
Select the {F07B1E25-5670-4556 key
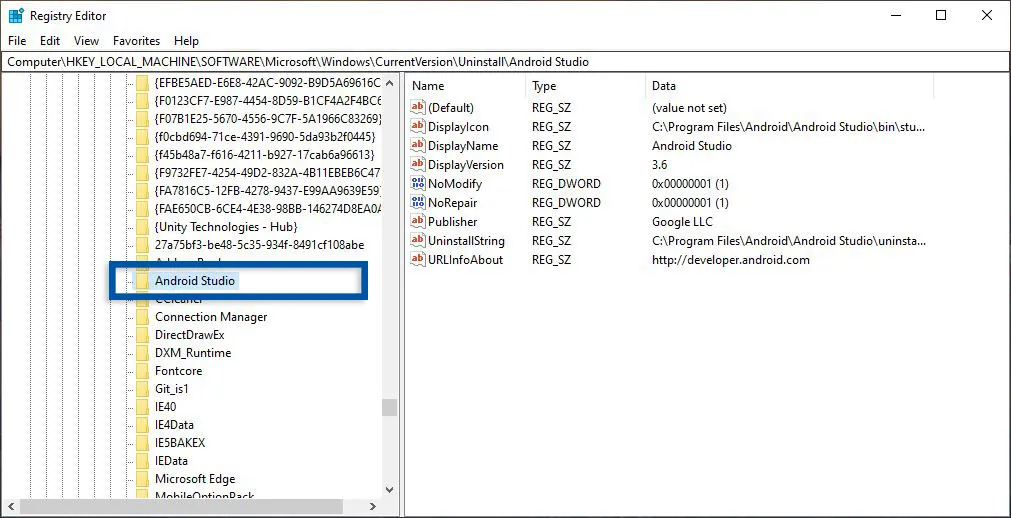268,119
